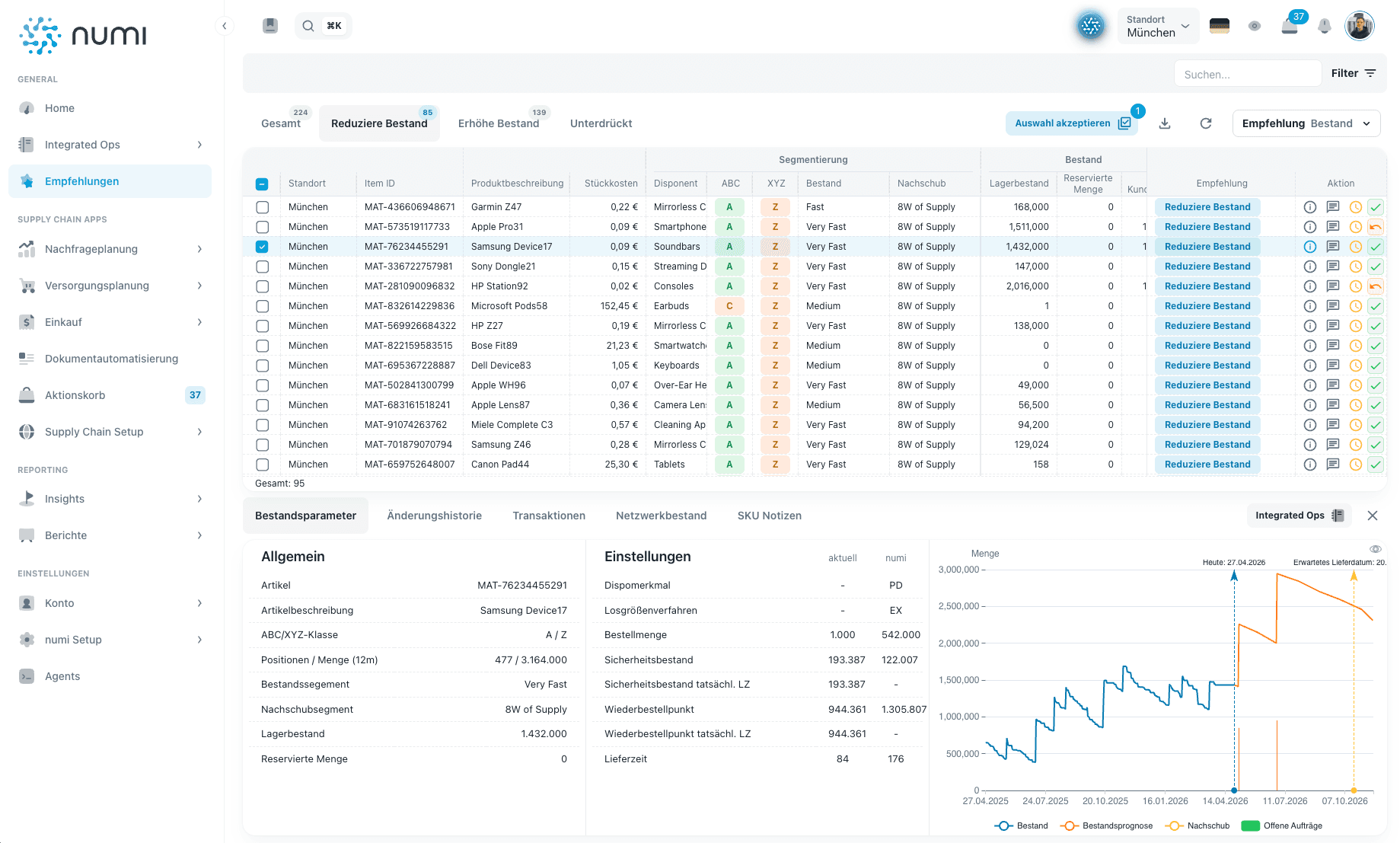Toggle the select-all checkbox in table header
This screenshot has width=1400, height=843.
pyautogui.click(x=262, y=184)
